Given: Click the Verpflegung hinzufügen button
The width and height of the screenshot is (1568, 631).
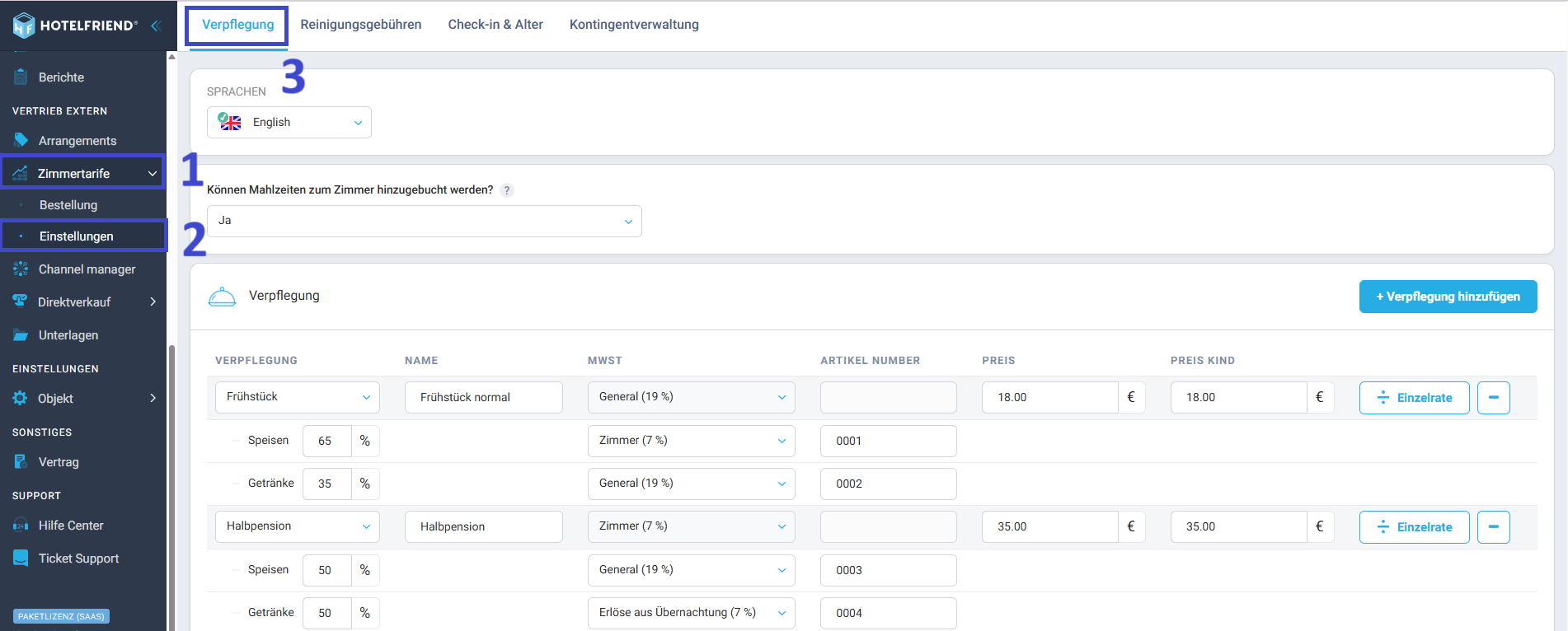Looking at the screenshot, I should pos(1448,297).
